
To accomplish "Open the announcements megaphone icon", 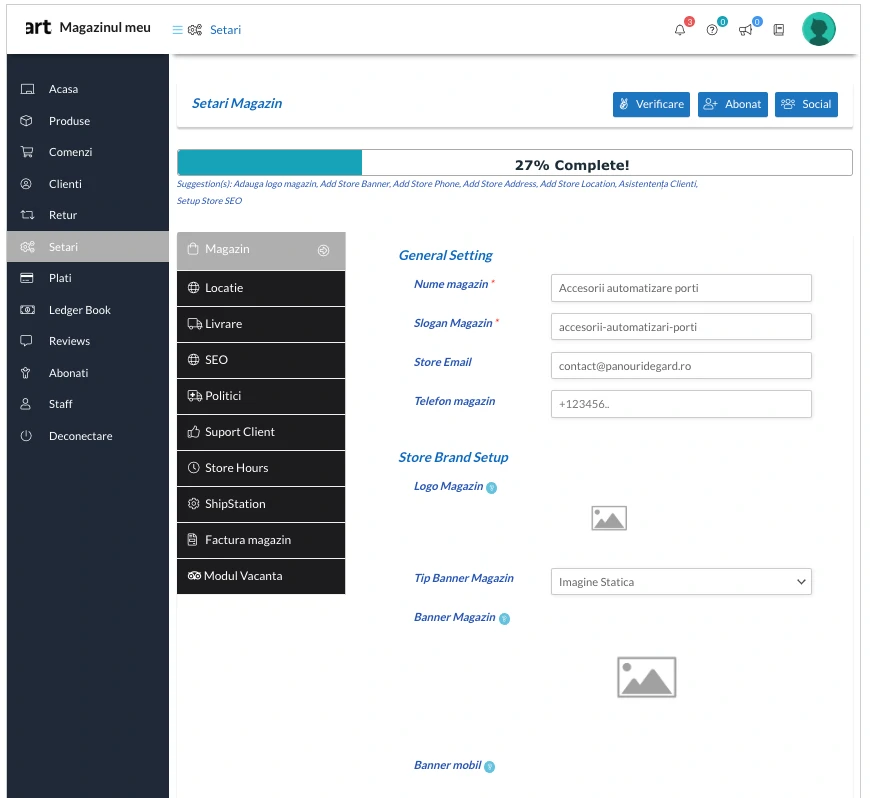I will tap(745, 30).
